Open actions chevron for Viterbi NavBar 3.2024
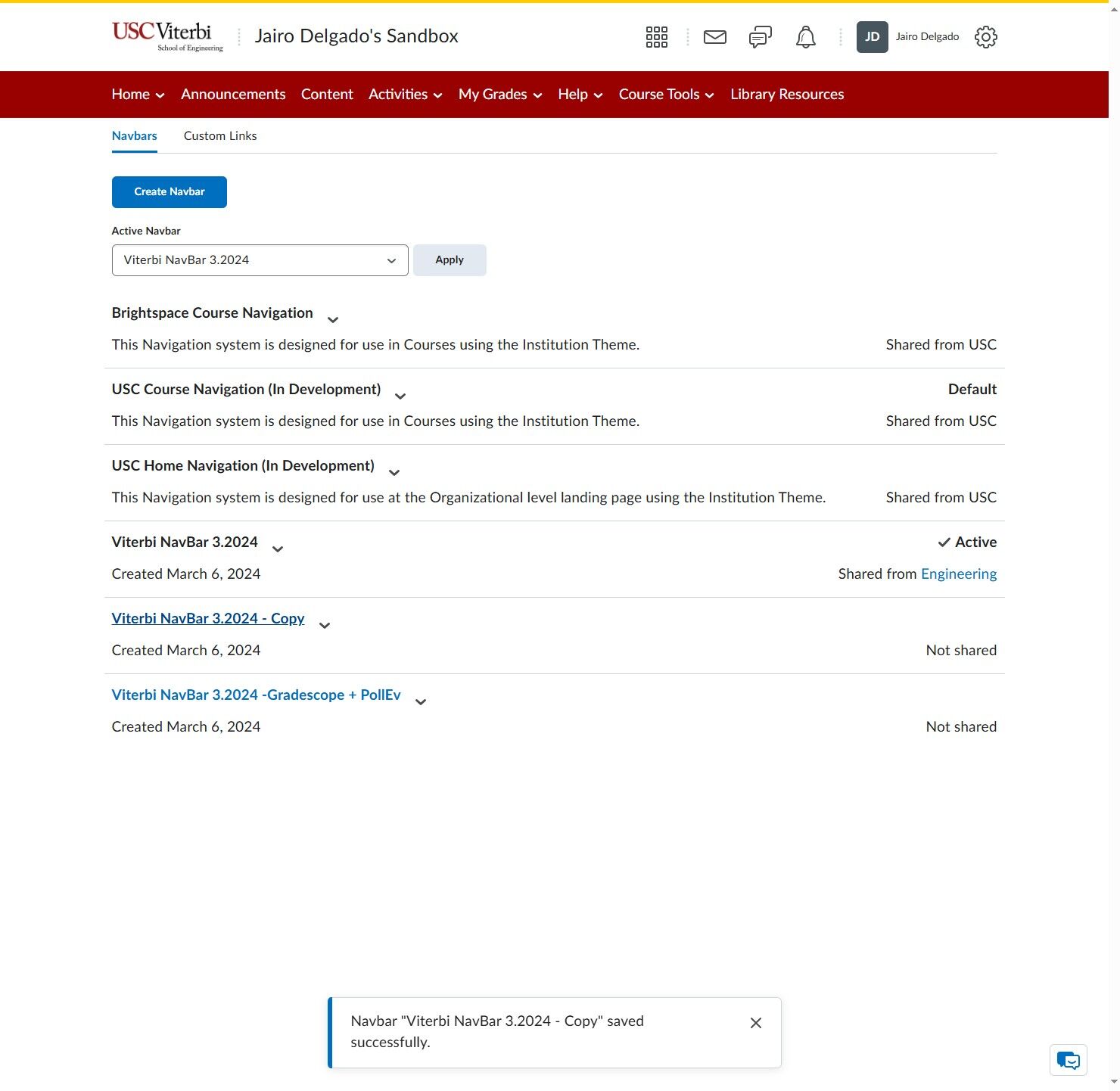Image resolution: width=1120 pixels, height=1091 pixels. (278, 549)
